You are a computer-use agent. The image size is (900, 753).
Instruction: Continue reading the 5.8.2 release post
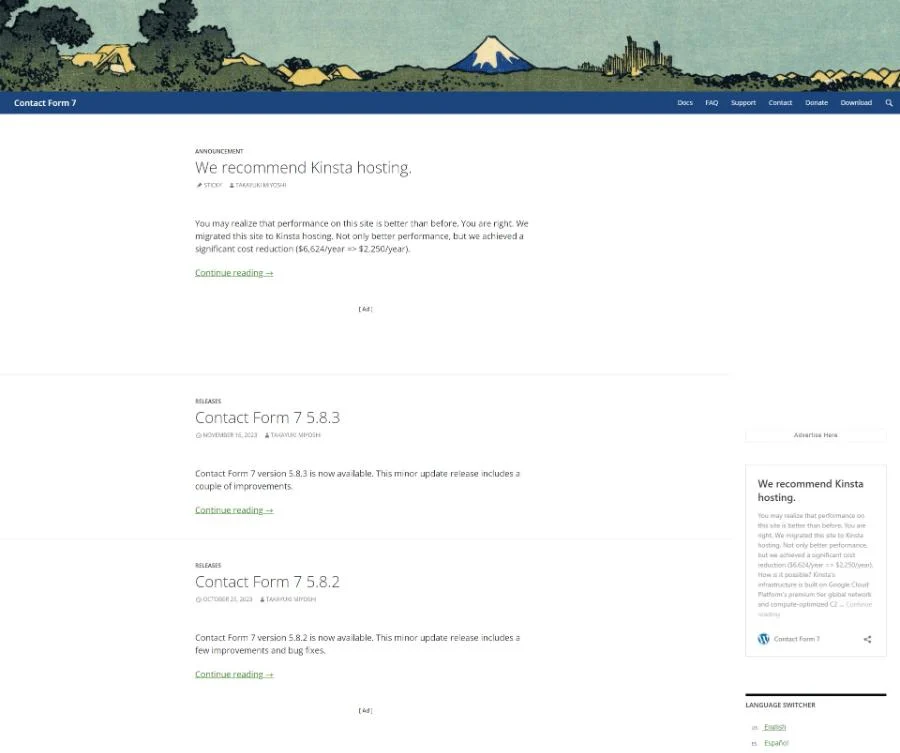[234, 674]
